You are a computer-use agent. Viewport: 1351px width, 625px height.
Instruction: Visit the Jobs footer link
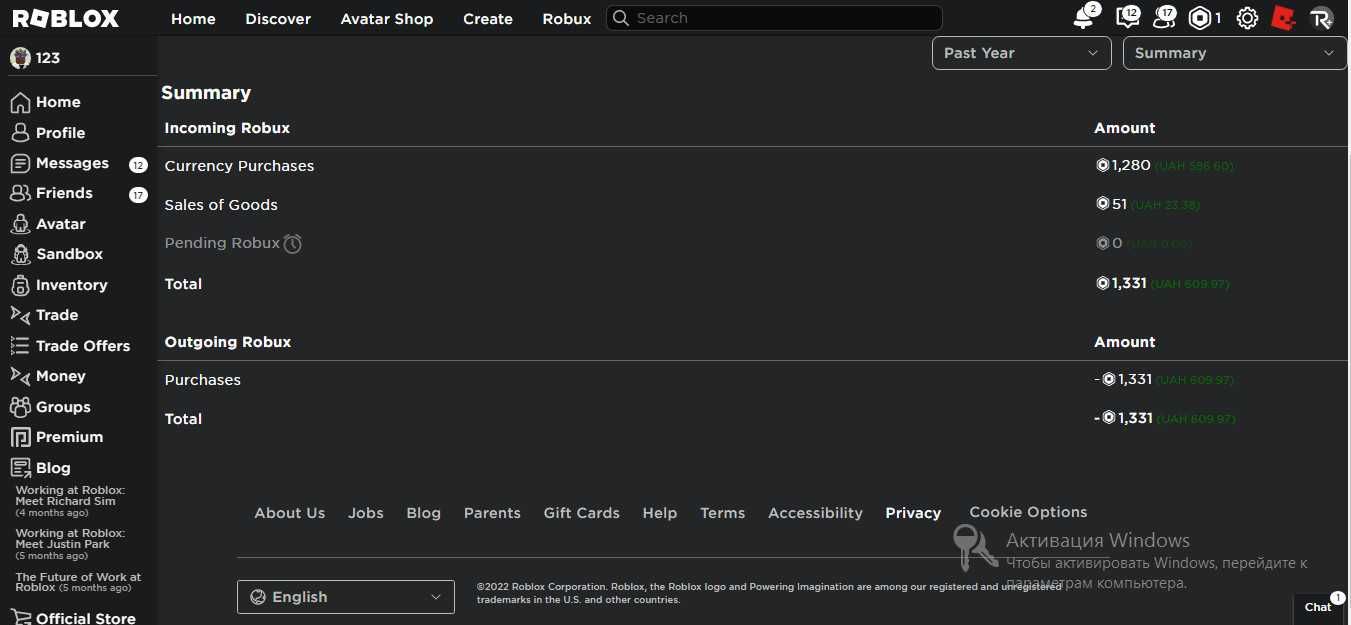coord(366,513)
